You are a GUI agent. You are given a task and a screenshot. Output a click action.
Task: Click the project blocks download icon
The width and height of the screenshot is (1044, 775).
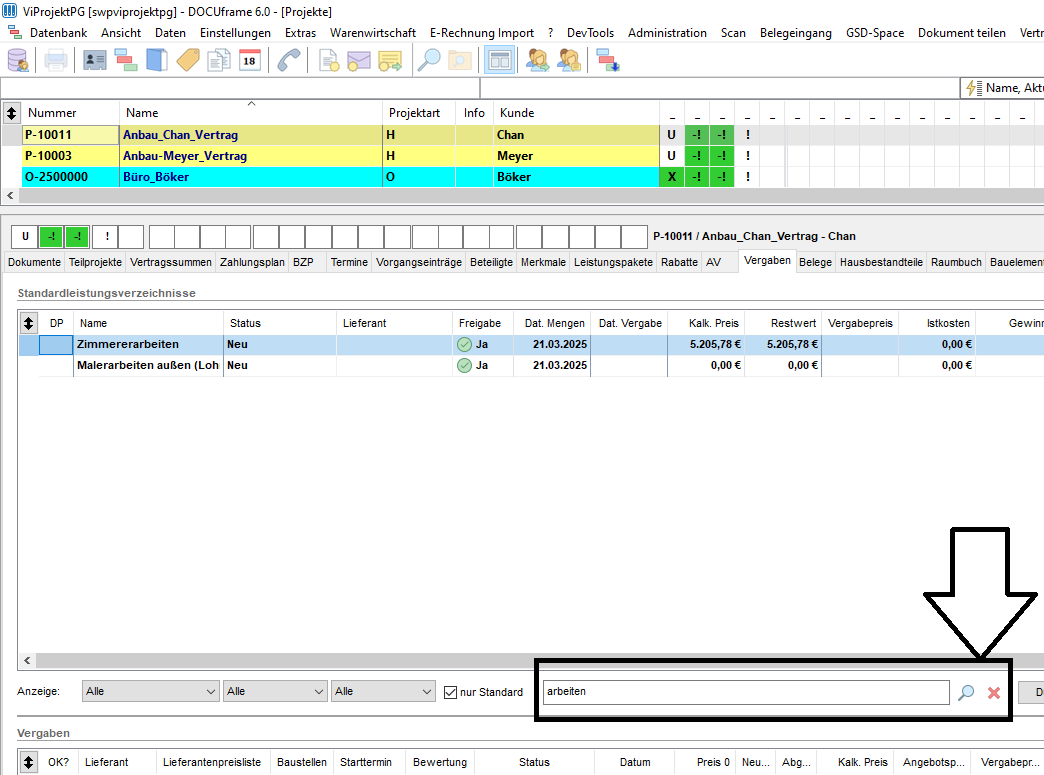point(607,61)
